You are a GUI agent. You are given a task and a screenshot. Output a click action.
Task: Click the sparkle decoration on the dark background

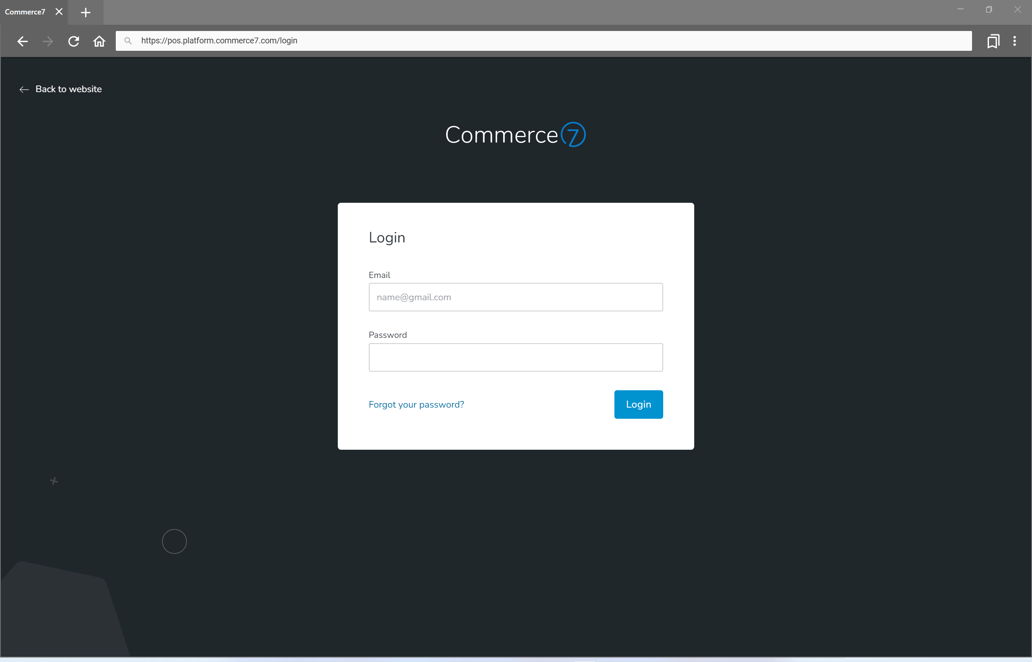tap(53, 481)
